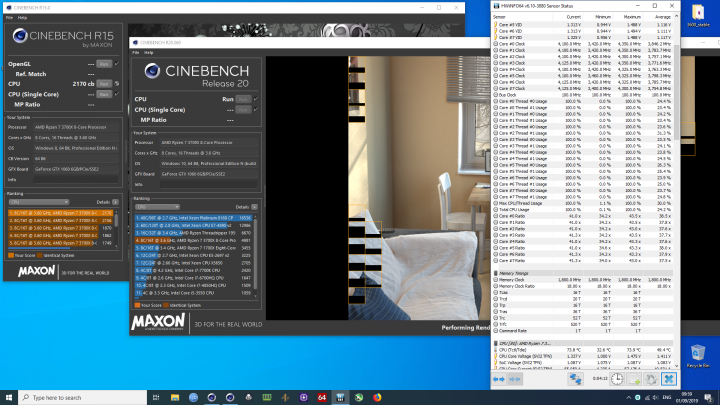Expand Details arrow in Cinebench R15 ranking
This screenshot has width=720, height=405.
click(115, 202)
